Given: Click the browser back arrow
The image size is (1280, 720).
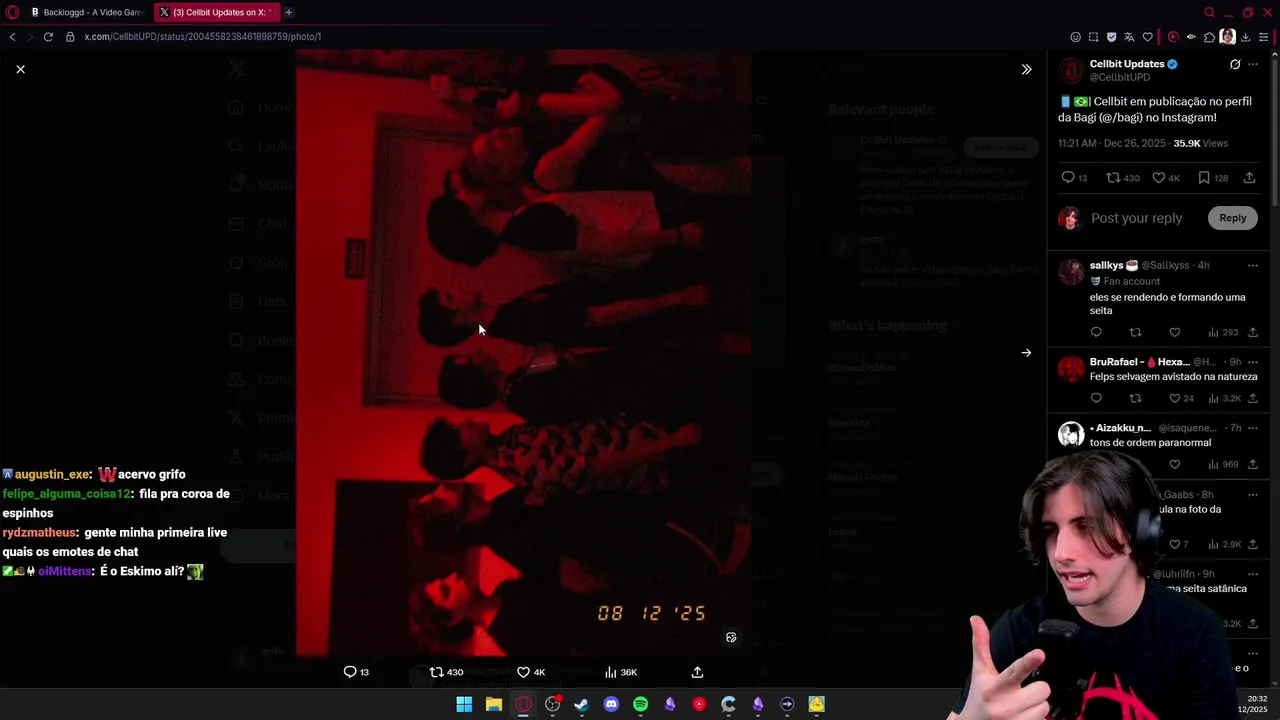Looking at the screenshot, I should (x=12, y=37).
